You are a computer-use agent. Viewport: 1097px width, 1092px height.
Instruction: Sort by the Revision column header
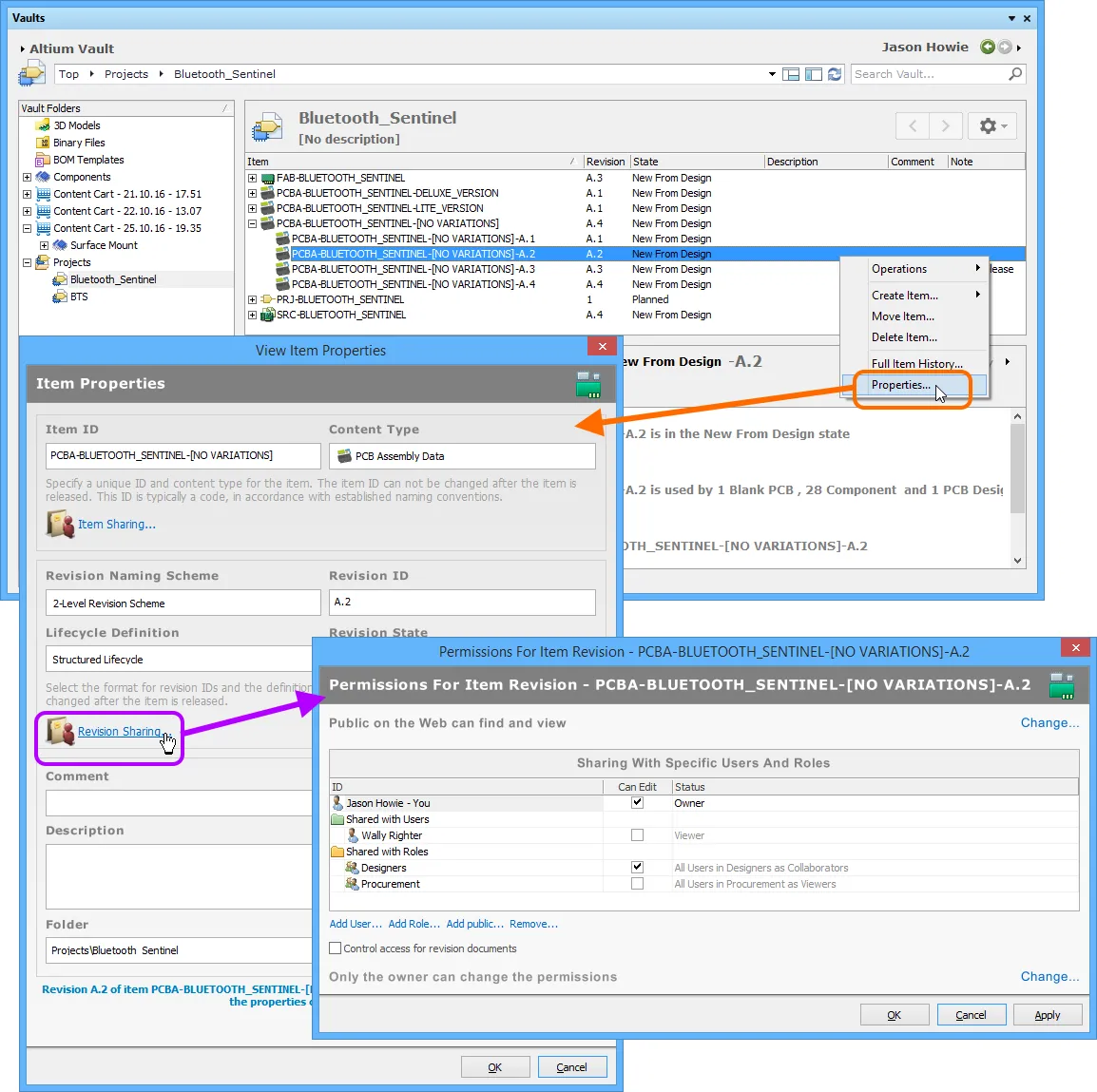pos(606,162)
